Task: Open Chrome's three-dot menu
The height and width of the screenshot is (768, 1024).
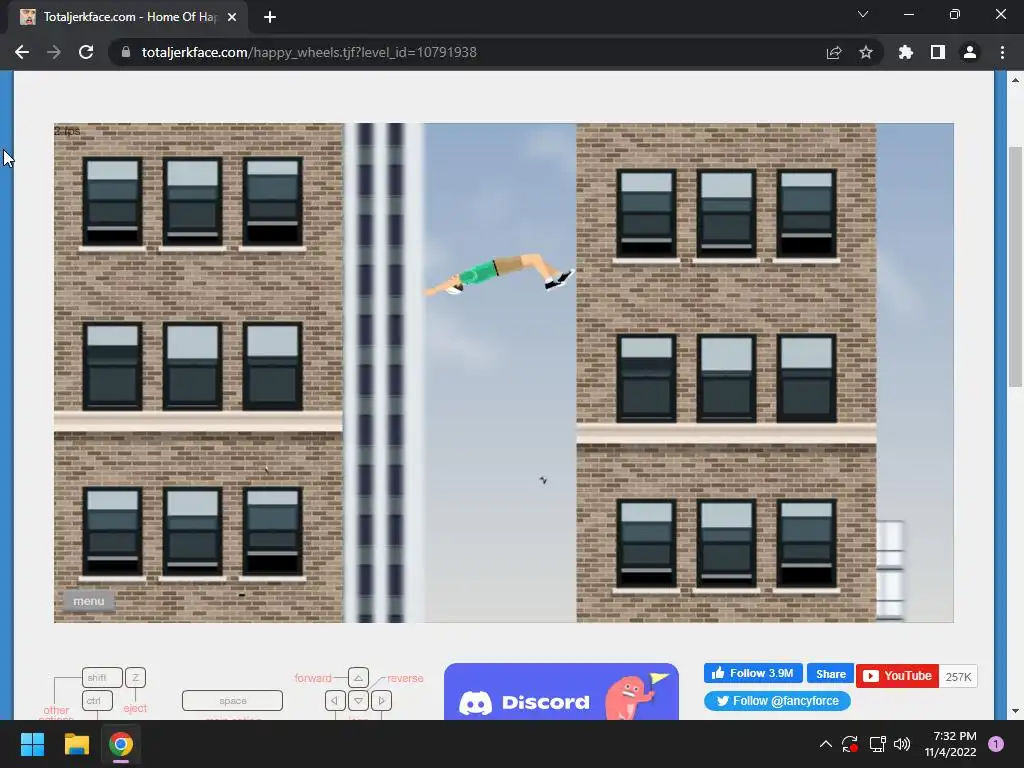Action: [x=1002, y=52]
